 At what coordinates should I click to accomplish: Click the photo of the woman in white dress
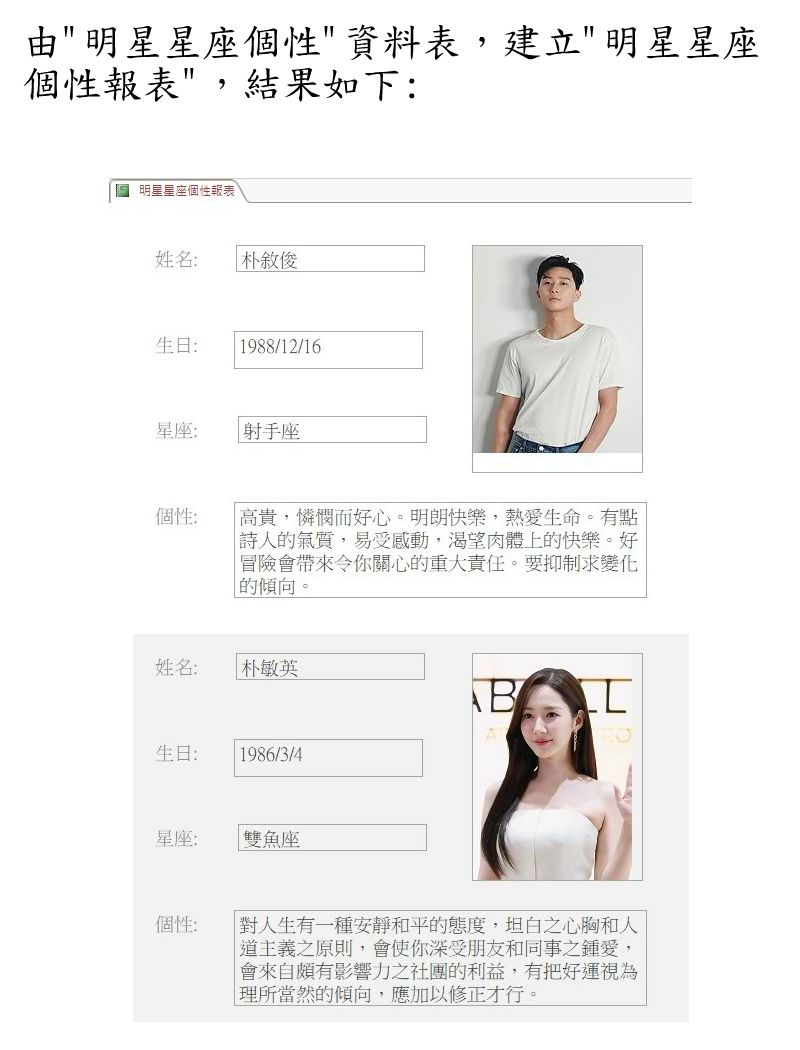point(557,767)
